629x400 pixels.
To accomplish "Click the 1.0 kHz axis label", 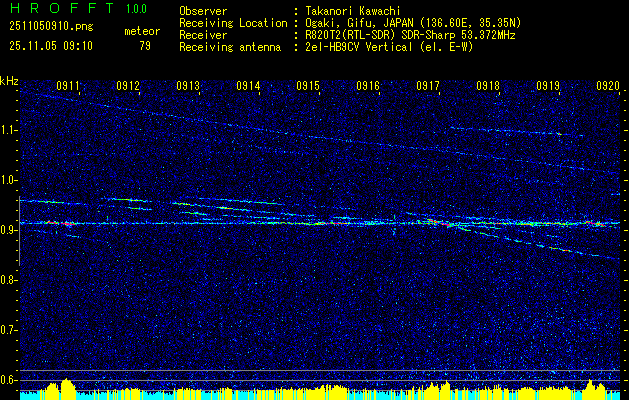I will 9,180.
